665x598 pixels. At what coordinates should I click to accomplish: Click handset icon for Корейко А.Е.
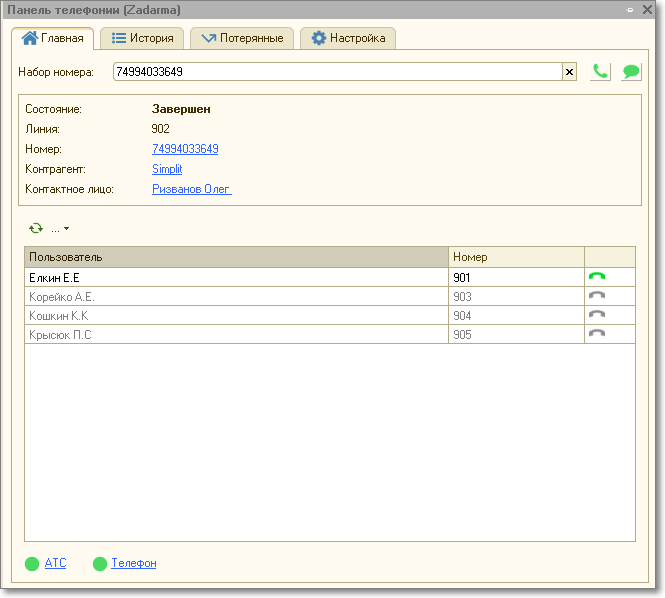click(x=597, y=296)
